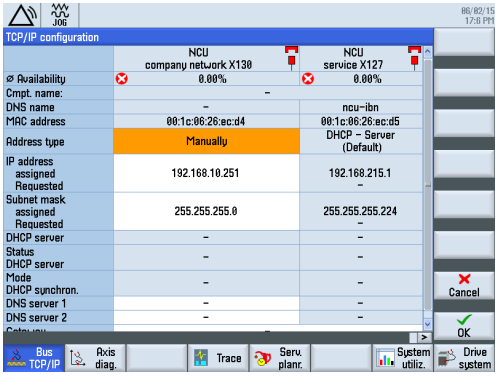Image resolution: width=497 pixels, height=376 pixels.
Task: Click scroll up arrow of the table
Action: tap(428, 52)
